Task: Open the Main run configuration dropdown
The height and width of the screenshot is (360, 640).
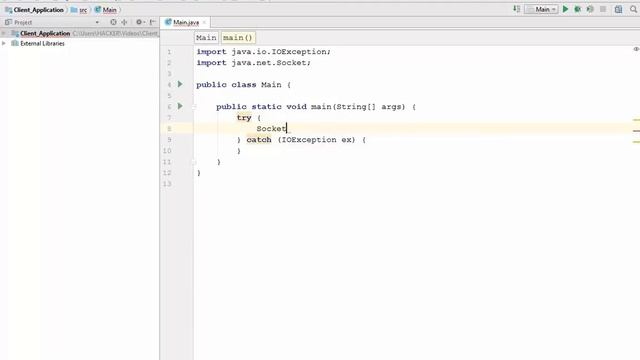Action: (x=542, y=9)
